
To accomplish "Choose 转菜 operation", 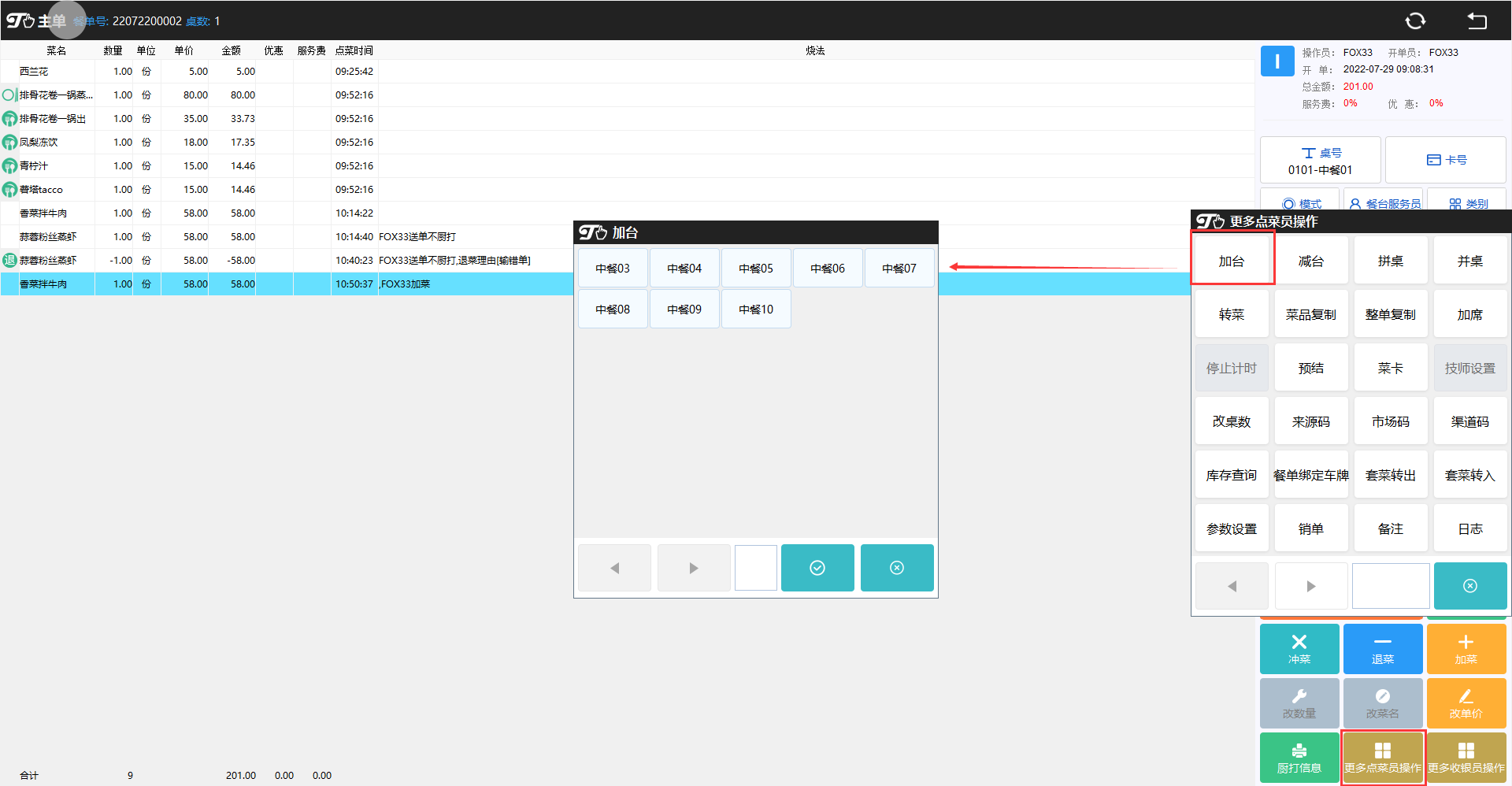I will tap(1231, 315).
